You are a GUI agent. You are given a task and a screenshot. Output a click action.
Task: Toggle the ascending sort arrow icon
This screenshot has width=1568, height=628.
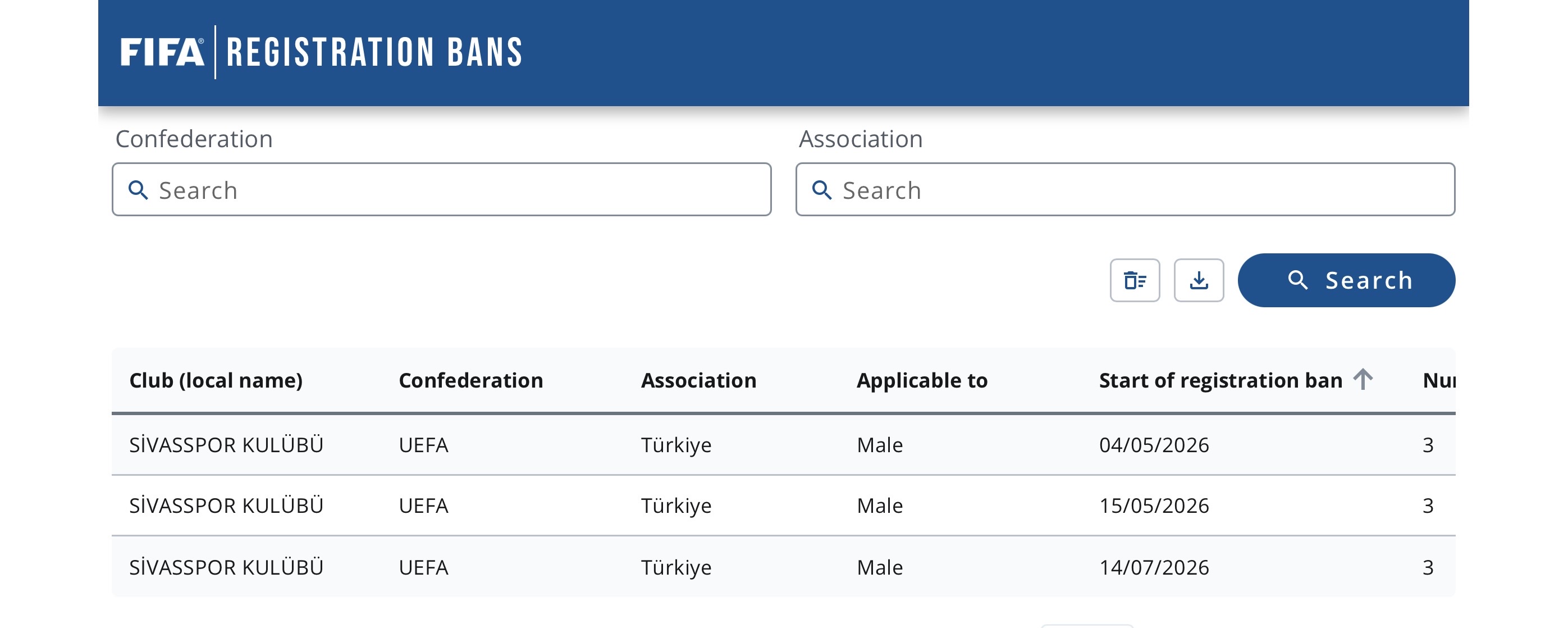click(x=1363, y=380)
